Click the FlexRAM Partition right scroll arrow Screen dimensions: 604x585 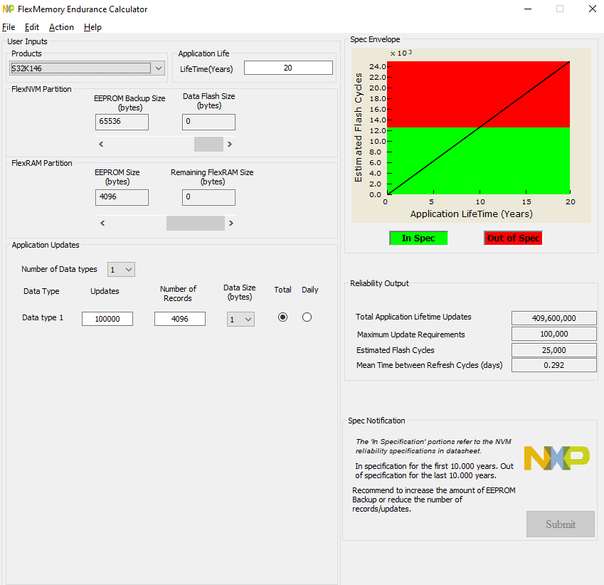click(231, 223)
